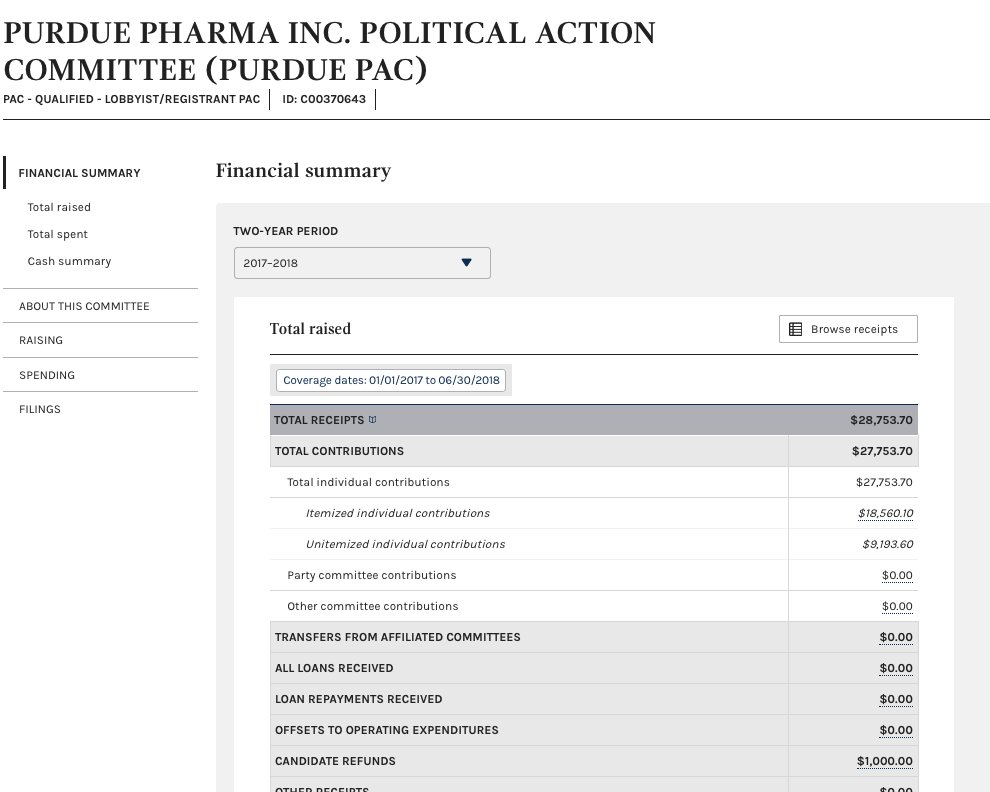990x792 pixels.
Task: Go to Total raised in the sidebar
Action: coord(59,207)
